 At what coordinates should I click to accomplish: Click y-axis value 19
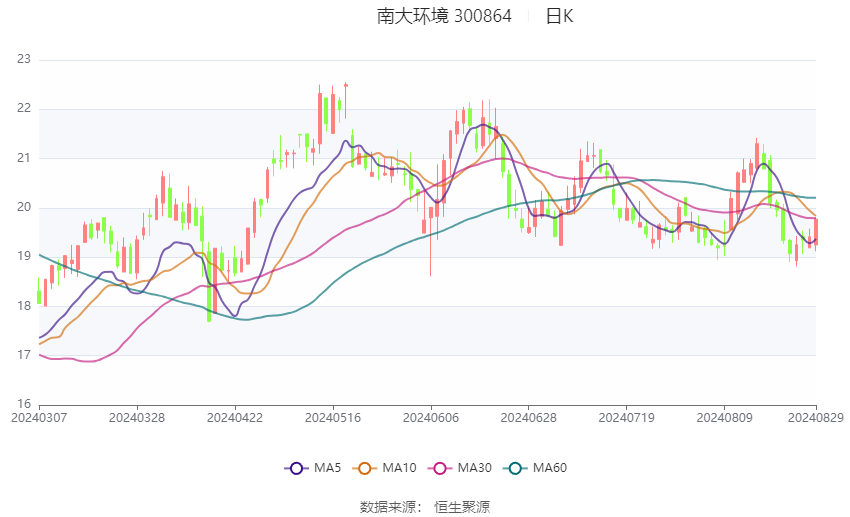24,256
